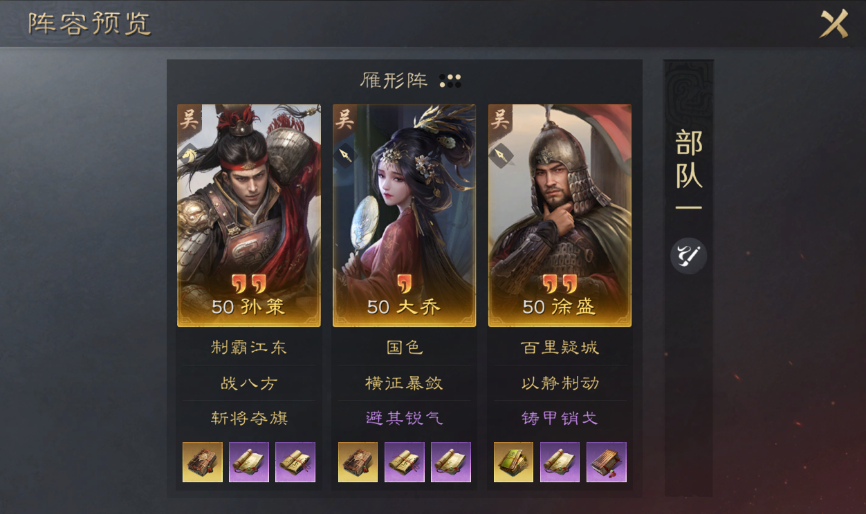This screenshot has height=514, width=866.
Task: View the 横征暴敛 skill
Action: click(404, 383)
